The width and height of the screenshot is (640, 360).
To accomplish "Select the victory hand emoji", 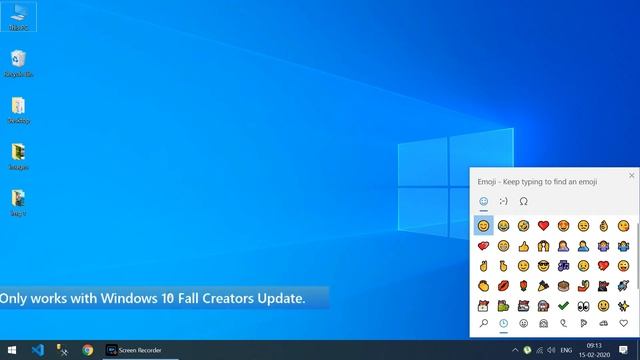I will [483, 266].
